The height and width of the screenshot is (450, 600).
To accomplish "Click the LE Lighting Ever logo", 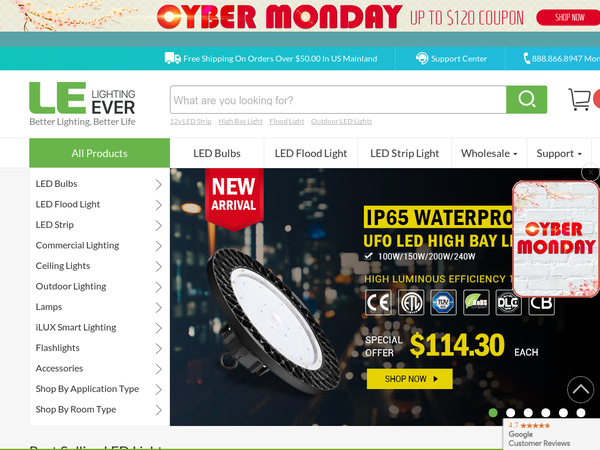I will [82, 104].
